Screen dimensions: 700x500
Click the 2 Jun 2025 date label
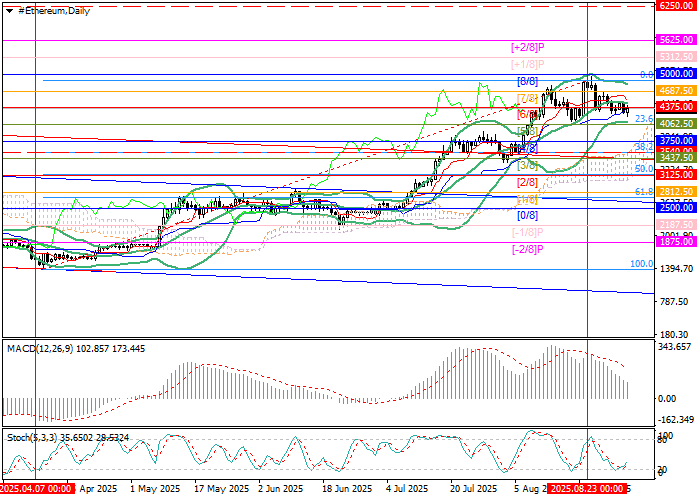point(281,488)
